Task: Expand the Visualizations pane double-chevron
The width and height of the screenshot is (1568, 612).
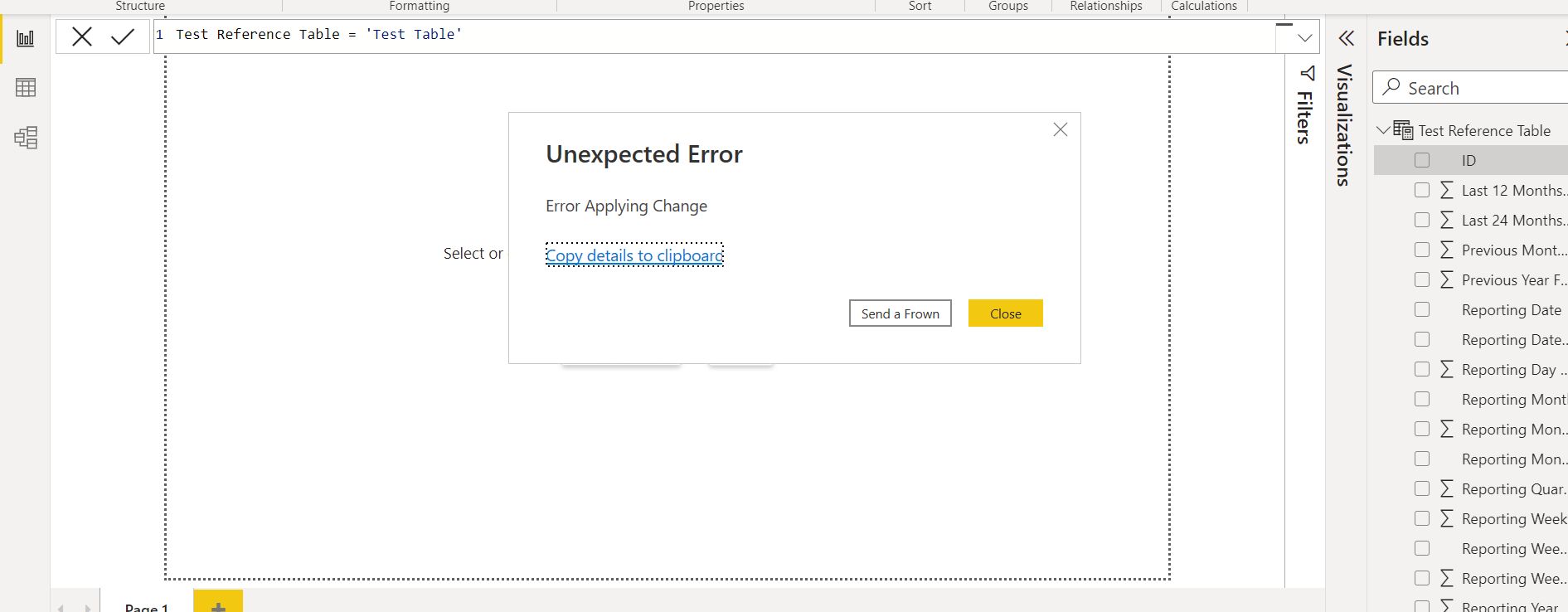Action: click(1347, 38)
